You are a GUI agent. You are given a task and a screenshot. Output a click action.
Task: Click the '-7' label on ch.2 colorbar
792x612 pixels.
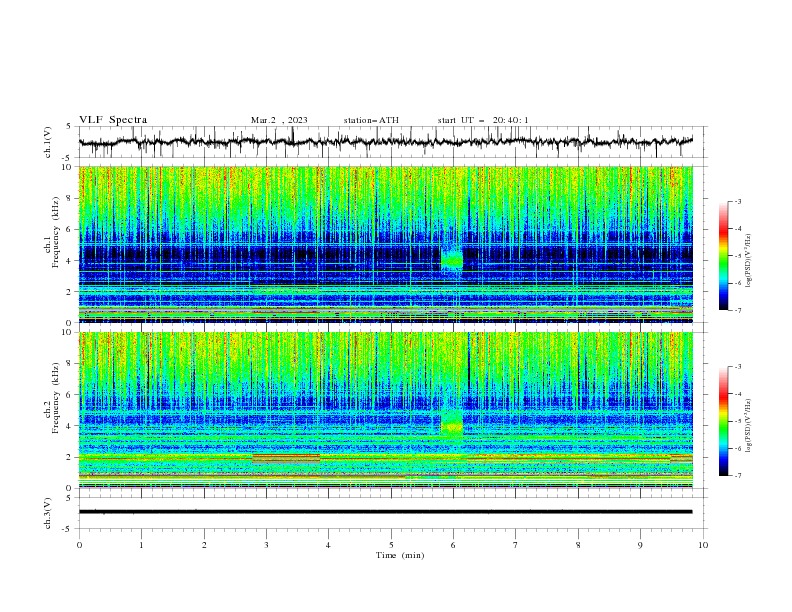point(737,476)
